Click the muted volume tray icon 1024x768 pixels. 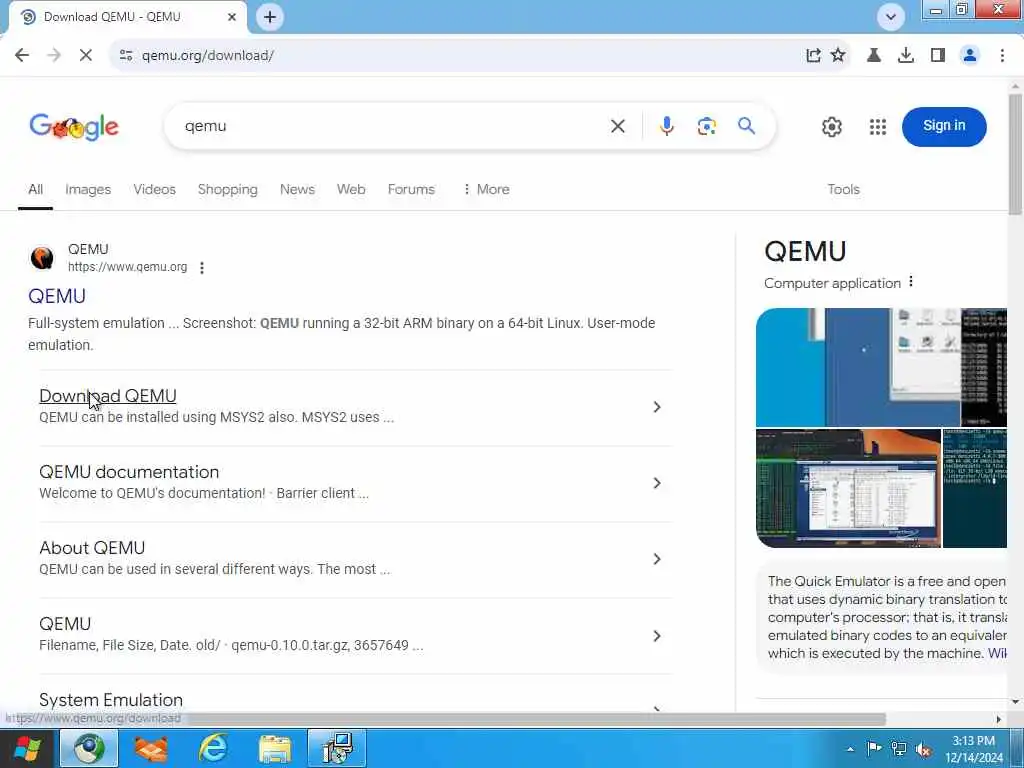coord(923,749)
